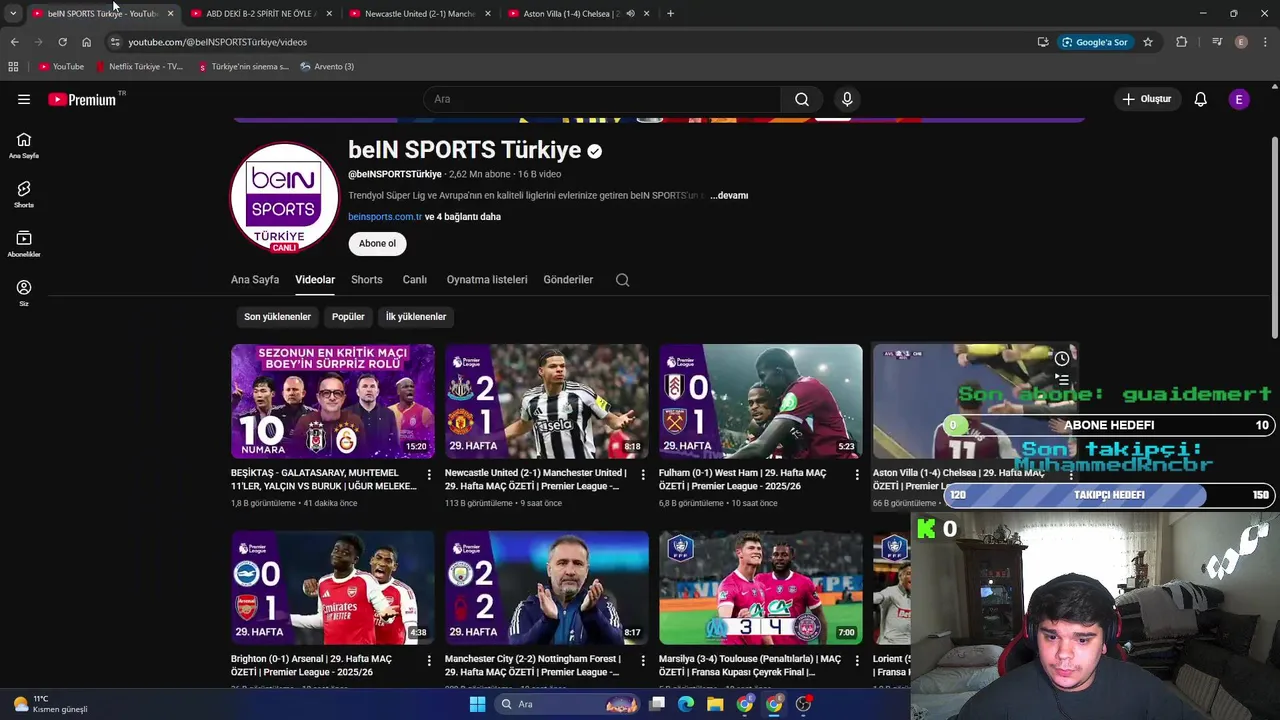Open the Oynatma listeleri tab
The image size is (1280, 720).
487,280
